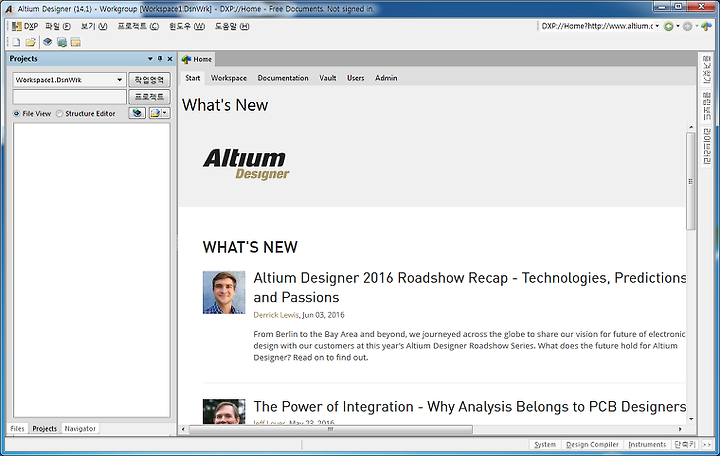Click the panel settings note icon
This screenshot has height=456, width=720.
[155, 113]
